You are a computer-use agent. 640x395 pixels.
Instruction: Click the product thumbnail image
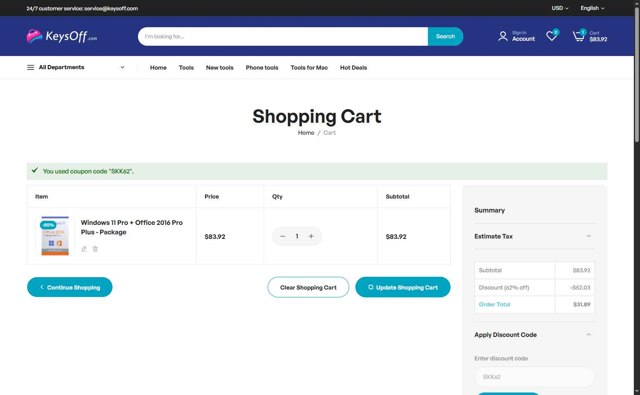pos(55,236)
